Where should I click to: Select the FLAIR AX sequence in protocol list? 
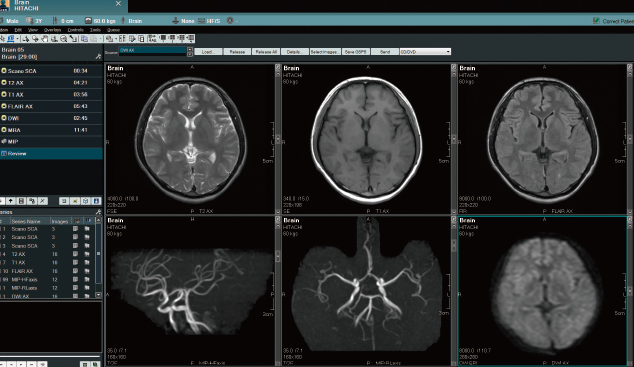51,106
